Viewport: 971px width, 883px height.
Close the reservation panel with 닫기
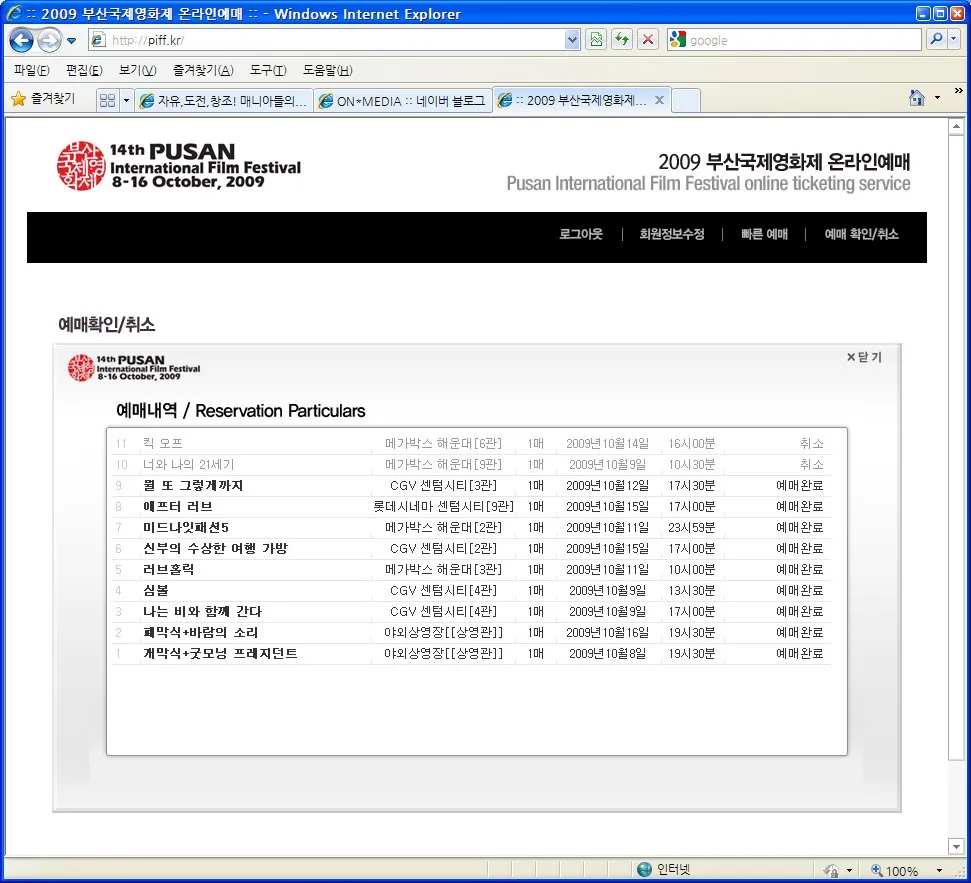coord(864,357)
